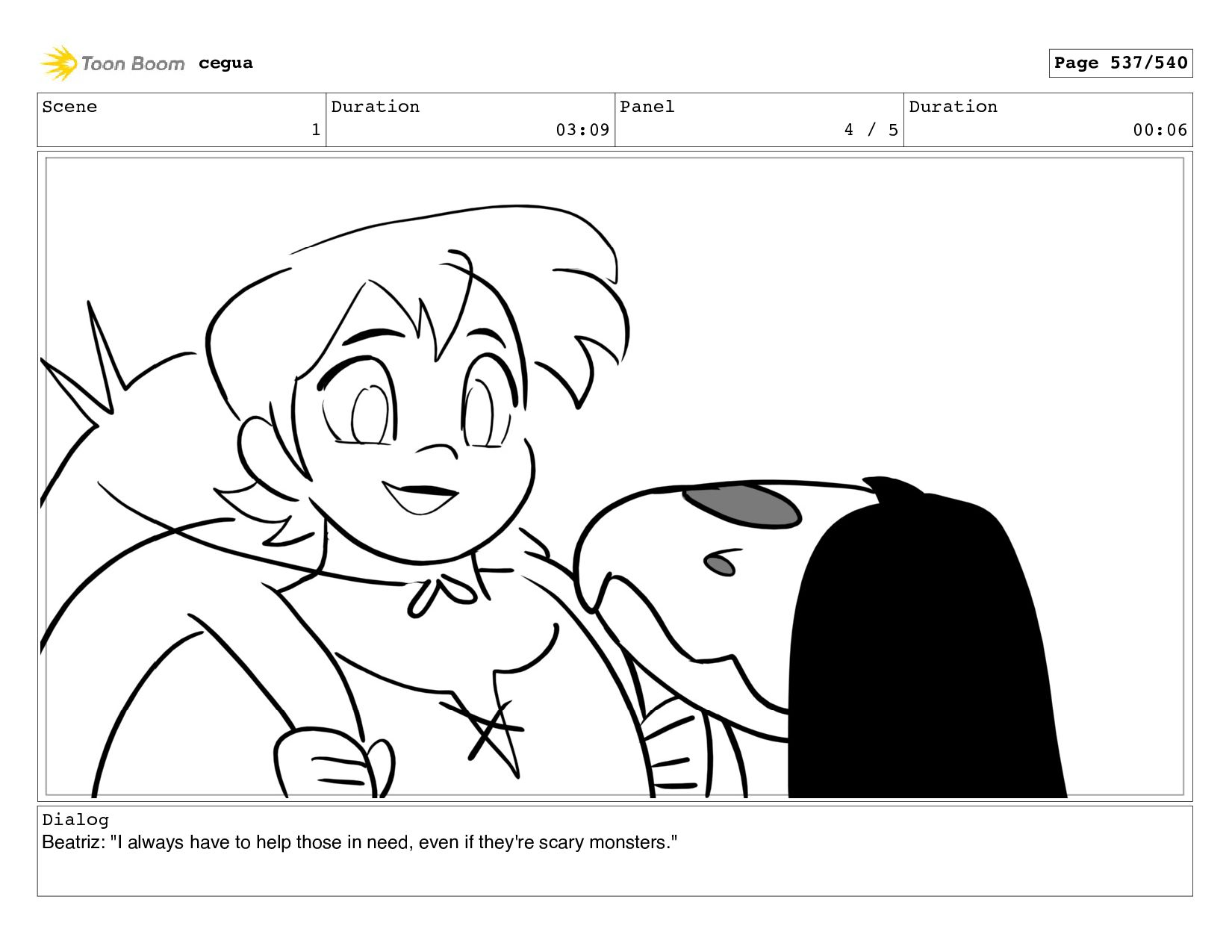Click the storyboard panel drawing
This screenshot has width=1232, height=952.
615,476
